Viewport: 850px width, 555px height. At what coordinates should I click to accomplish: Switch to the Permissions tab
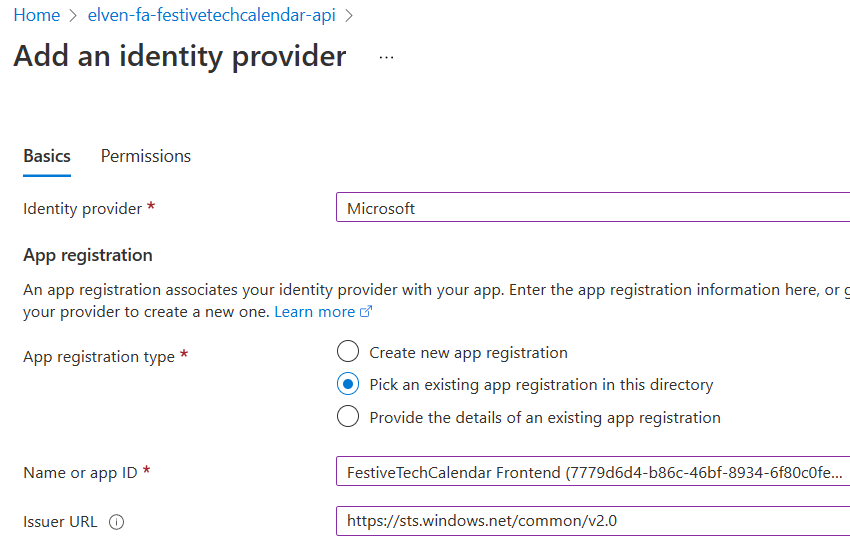click(146, 156)
